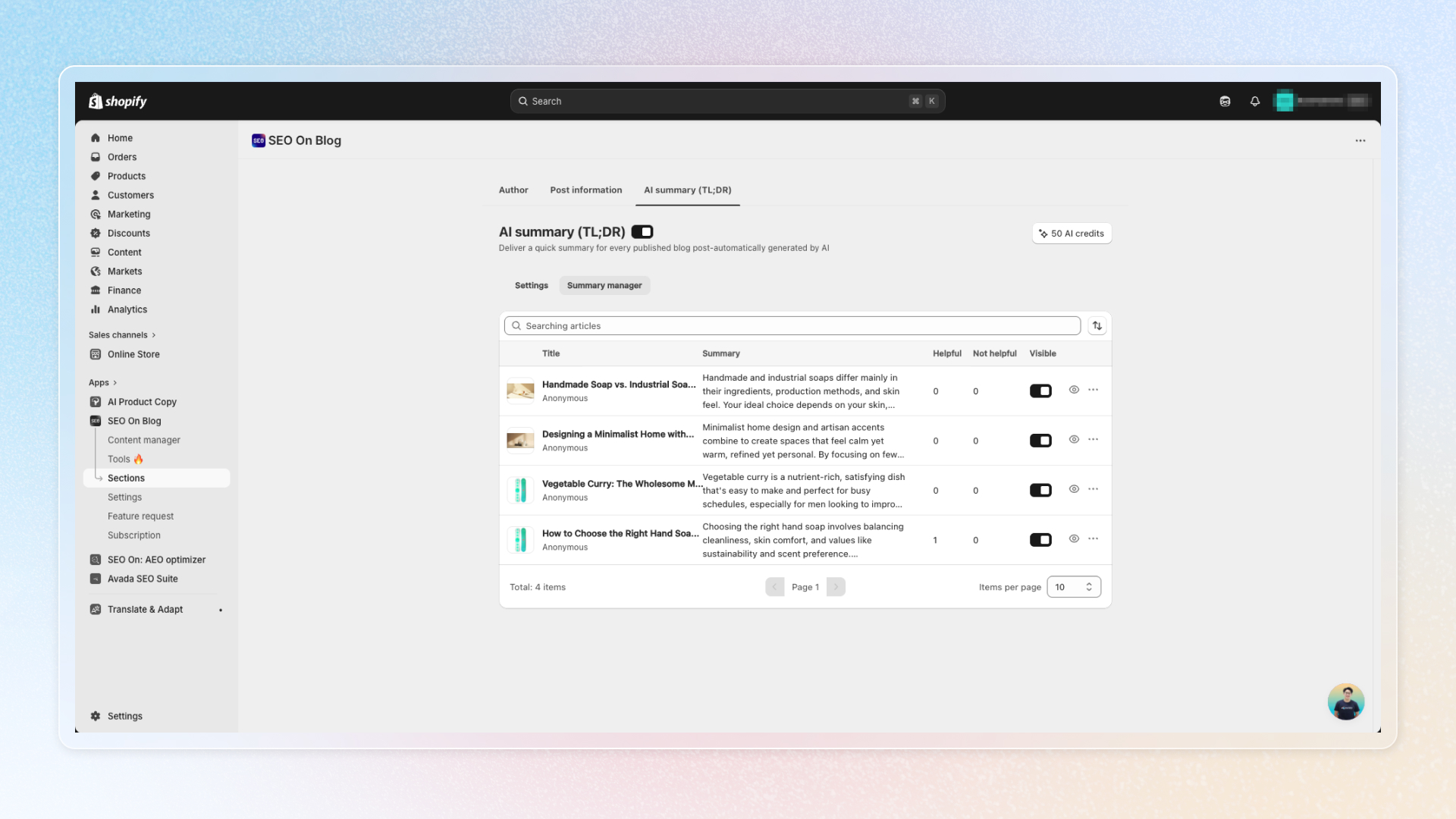Expand the Sales channels section chevron

pyautogui.click(x=154, y=335)
